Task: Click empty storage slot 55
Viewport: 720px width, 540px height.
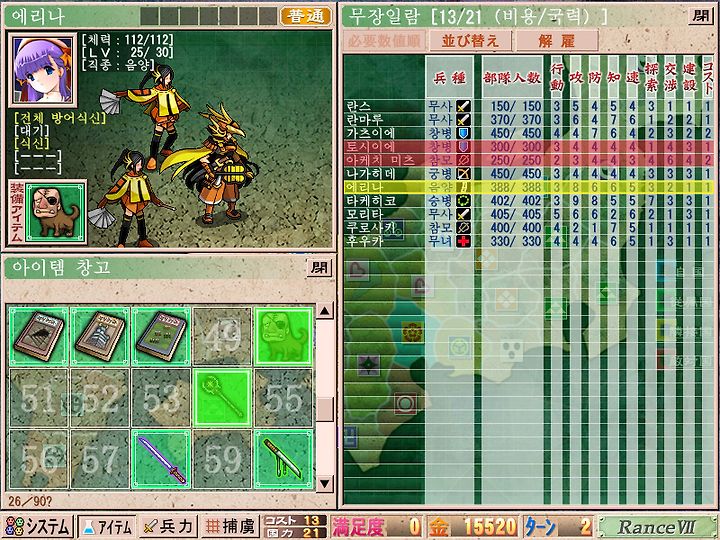Action: click(283, 398)
